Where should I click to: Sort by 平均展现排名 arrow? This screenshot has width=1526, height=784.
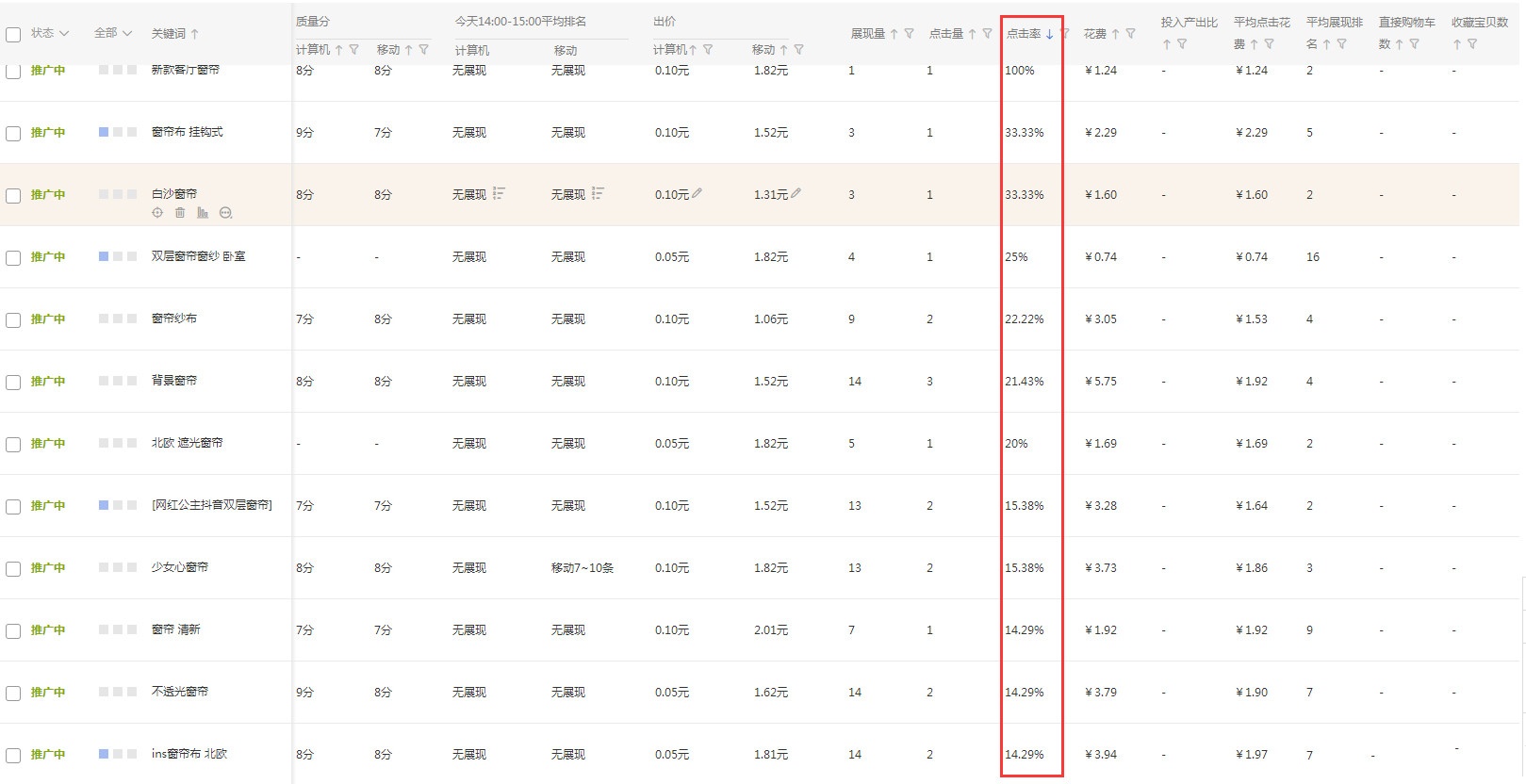(x=1326, y=44)
